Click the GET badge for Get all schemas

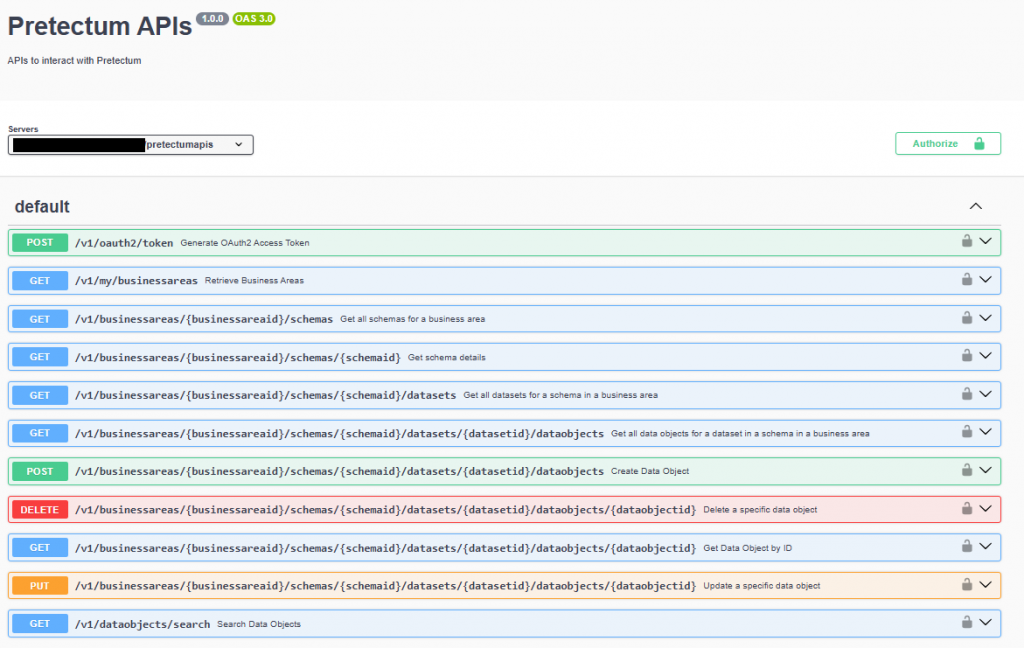click(40, 319)
